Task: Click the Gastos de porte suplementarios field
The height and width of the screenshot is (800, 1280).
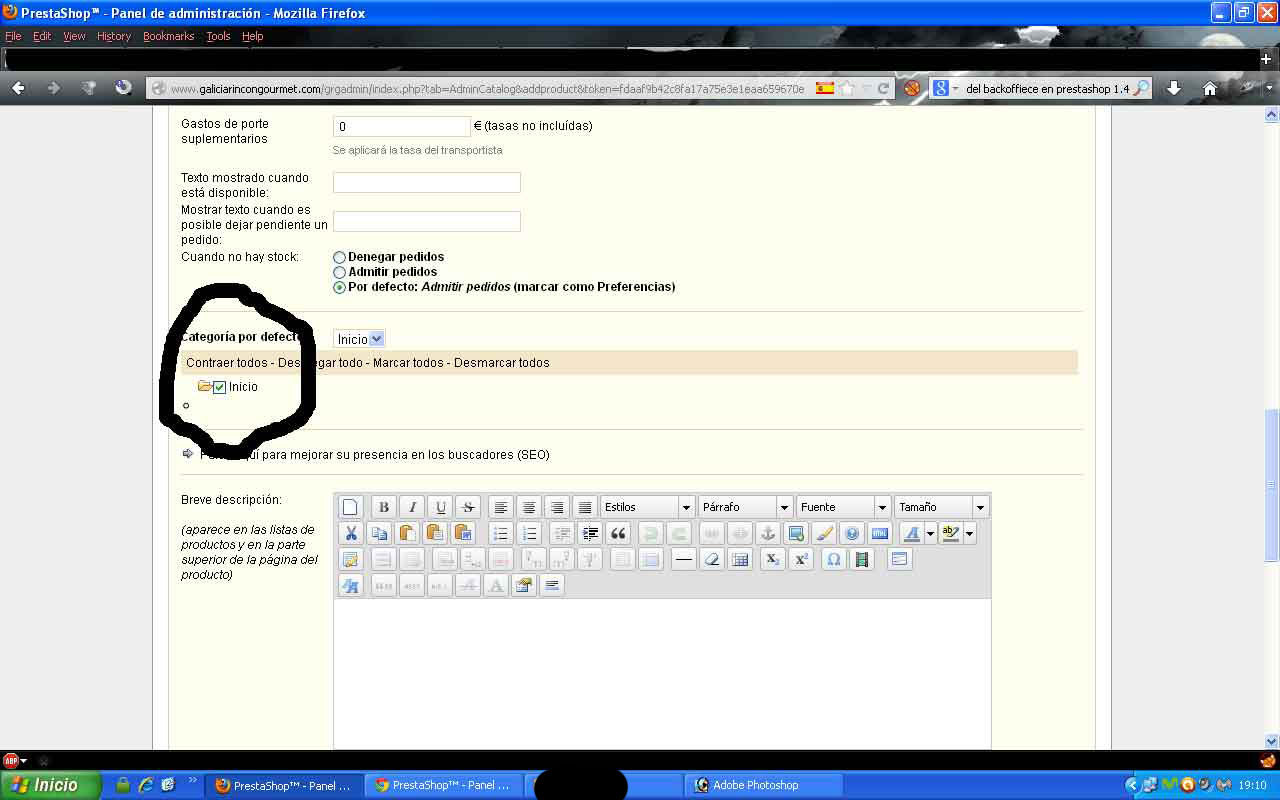Action: tap(401, 127)
